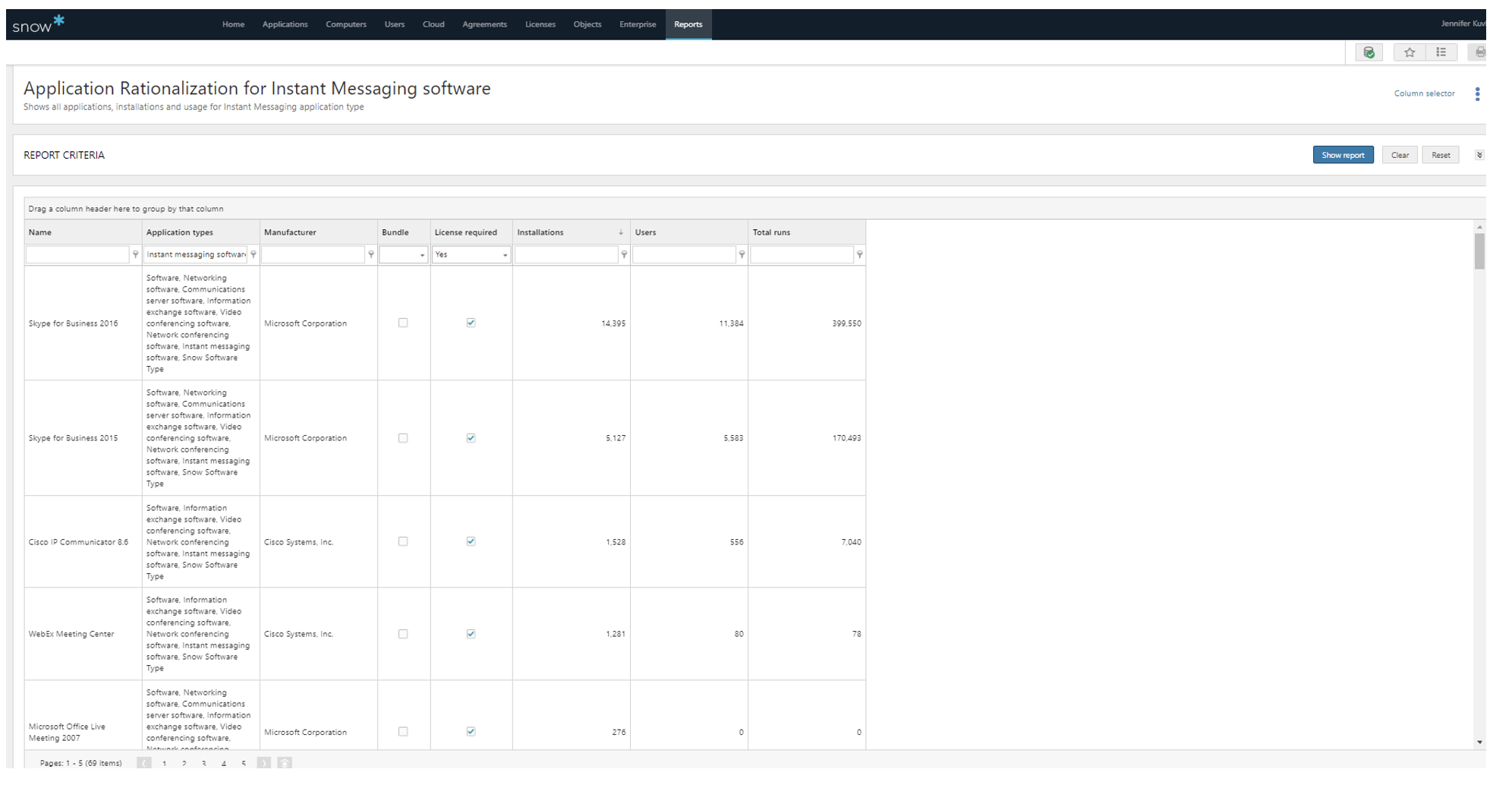Image resolution: width=1512 pixels, height=785 pixels.
Task: Click the scrollbar up arrow
Action: (x=1479, y=227)
